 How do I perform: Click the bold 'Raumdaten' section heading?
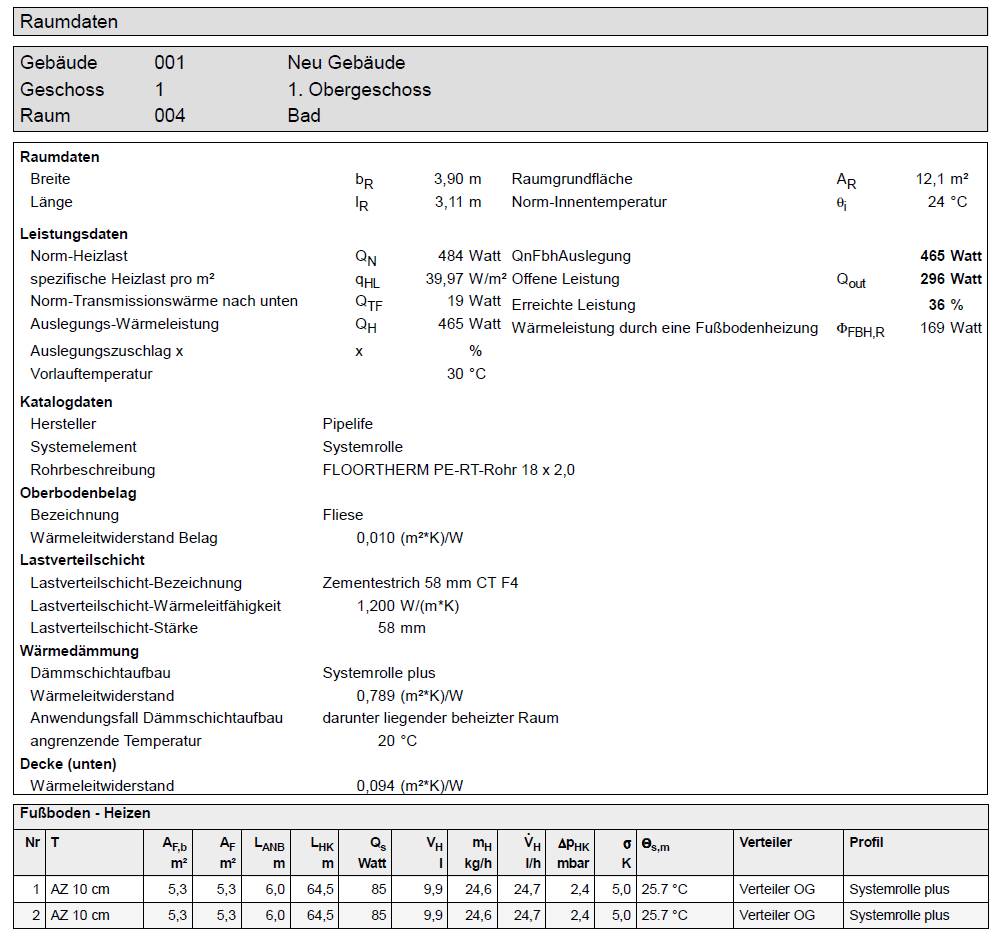click(59, 157)
